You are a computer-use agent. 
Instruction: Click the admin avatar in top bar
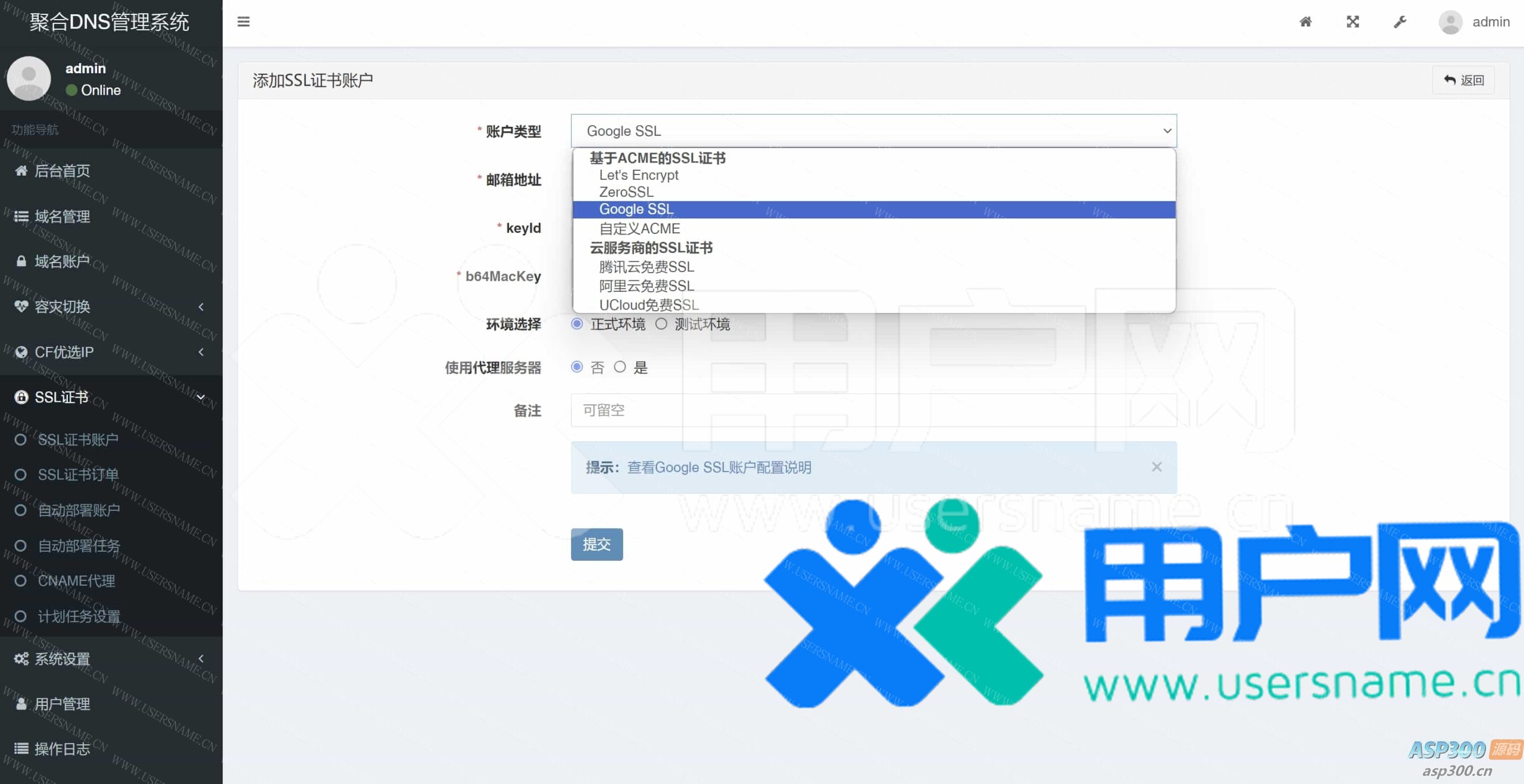pos(1450,22)
